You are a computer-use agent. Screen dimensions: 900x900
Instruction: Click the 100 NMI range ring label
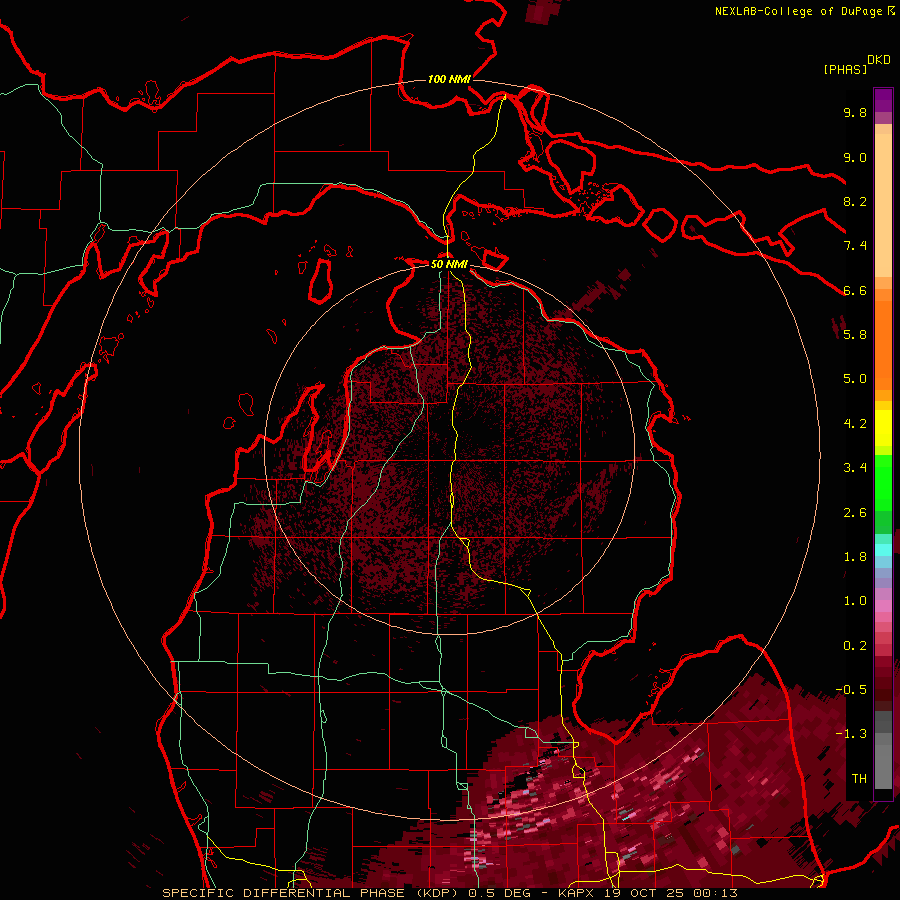pos(449,79)
